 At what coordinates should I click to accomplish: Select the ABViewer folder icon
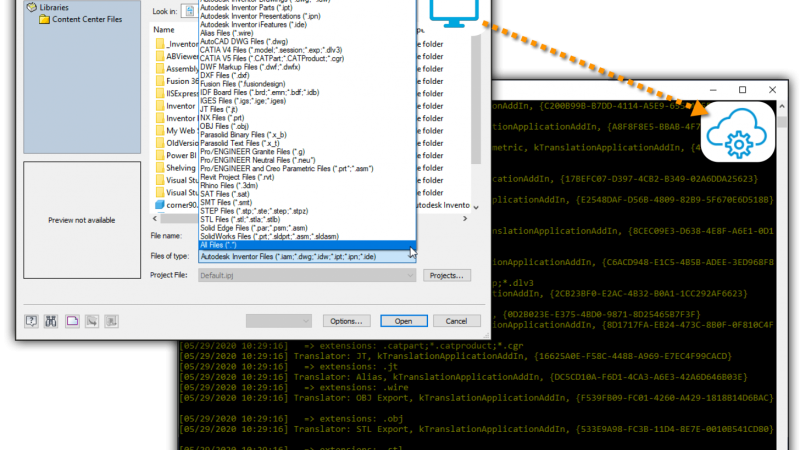pyautogui.click(x=160, y=56)
